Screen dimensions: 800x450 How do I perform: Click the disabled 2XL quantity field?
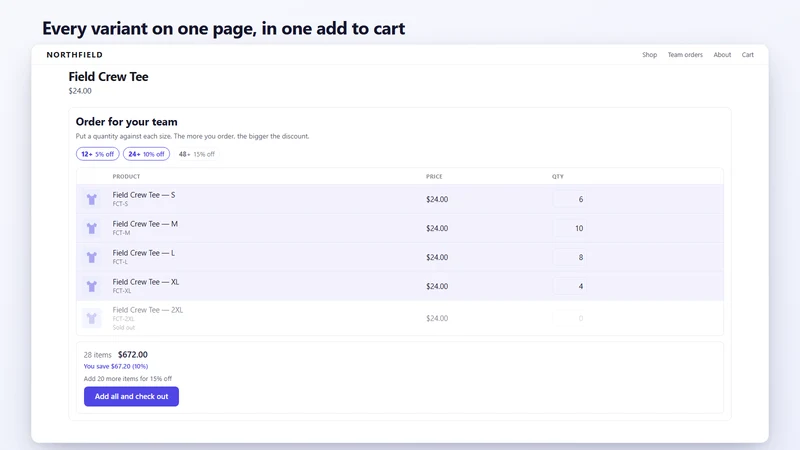point(569,318)
